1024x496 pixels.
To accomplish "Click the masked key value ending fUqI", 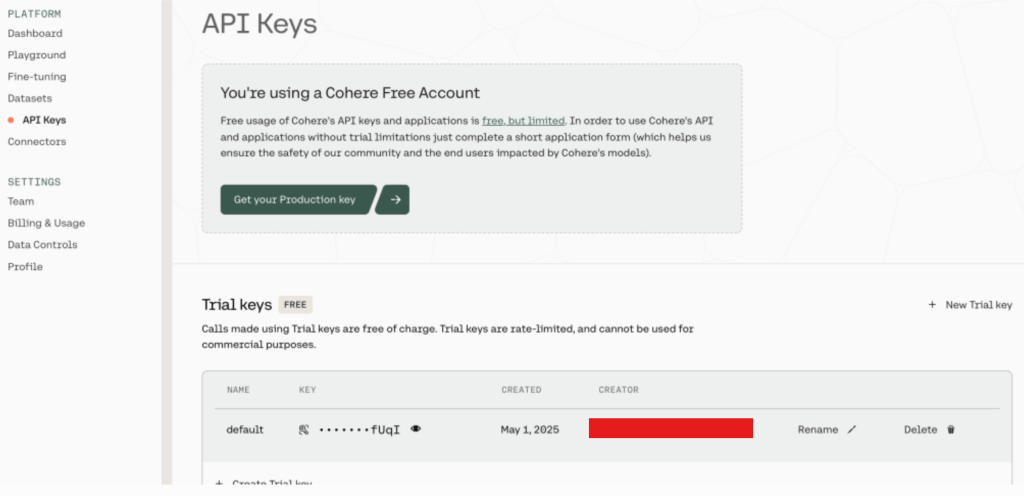I will coord(360,430).
